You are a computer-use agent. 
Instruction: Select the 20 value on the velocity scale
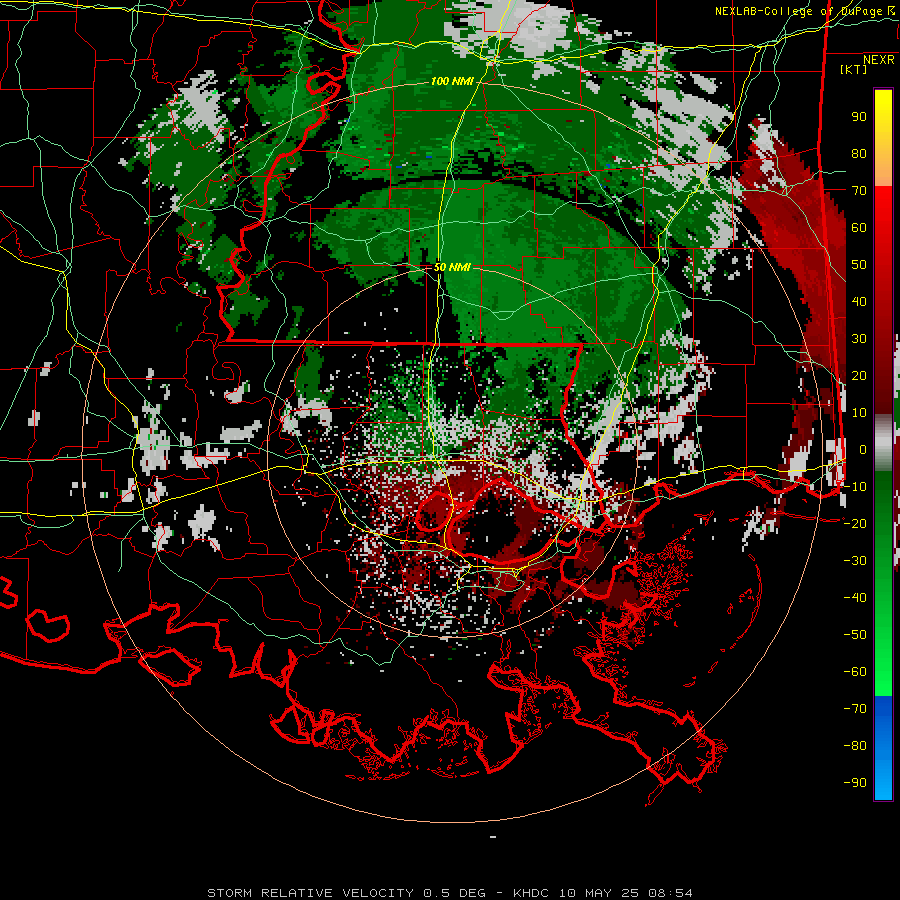(859, 375)
